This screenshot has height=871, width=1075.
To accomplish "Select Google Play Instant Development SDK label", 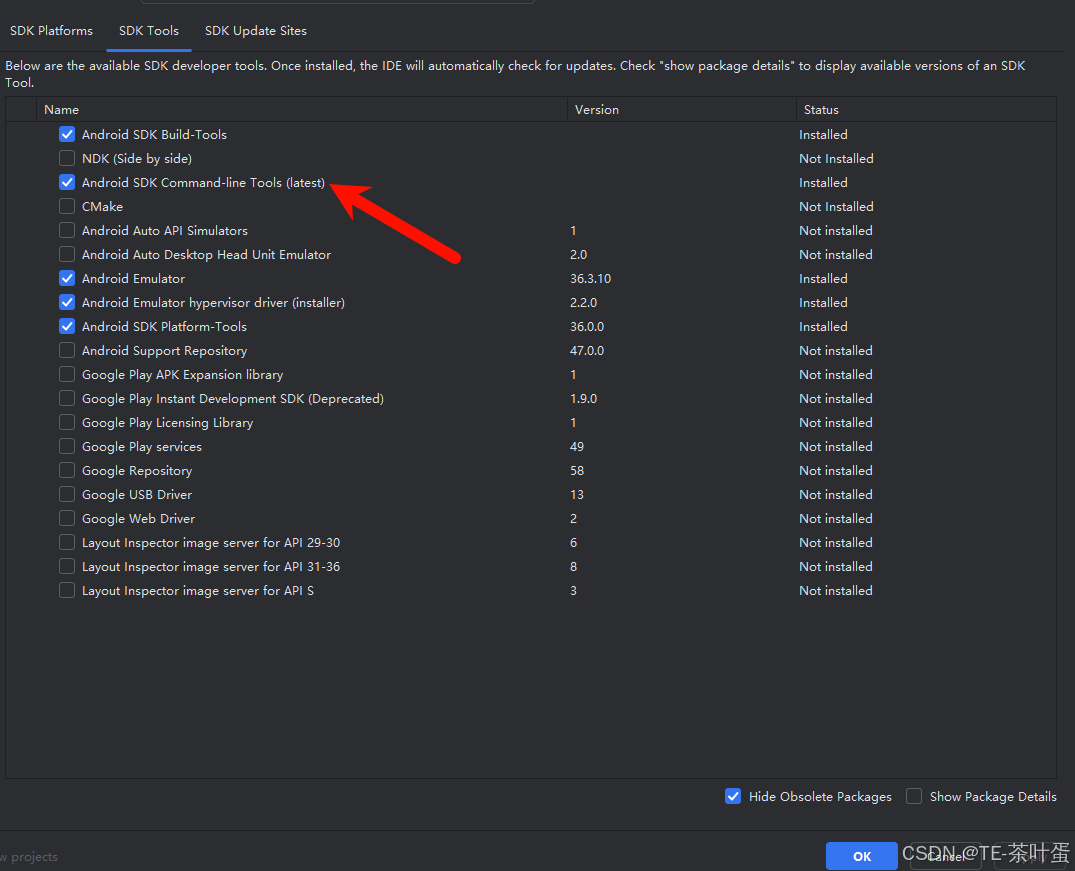I will pyautogui.click(x=232, y=398).
